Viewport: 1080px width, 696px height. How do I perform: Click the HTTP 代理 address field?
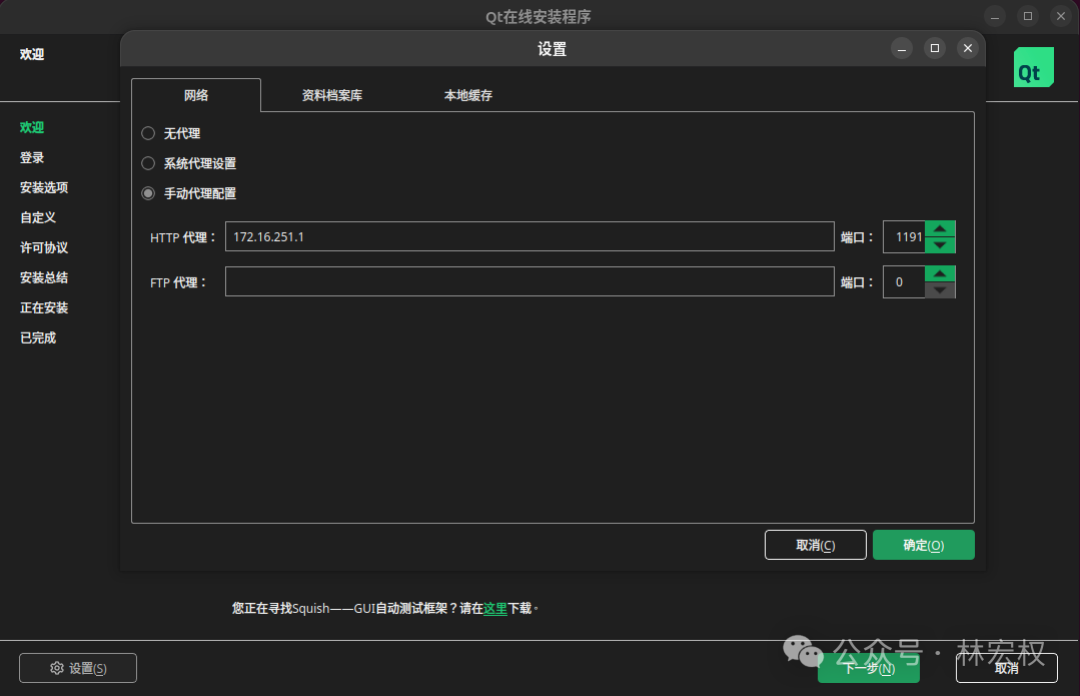530,236
